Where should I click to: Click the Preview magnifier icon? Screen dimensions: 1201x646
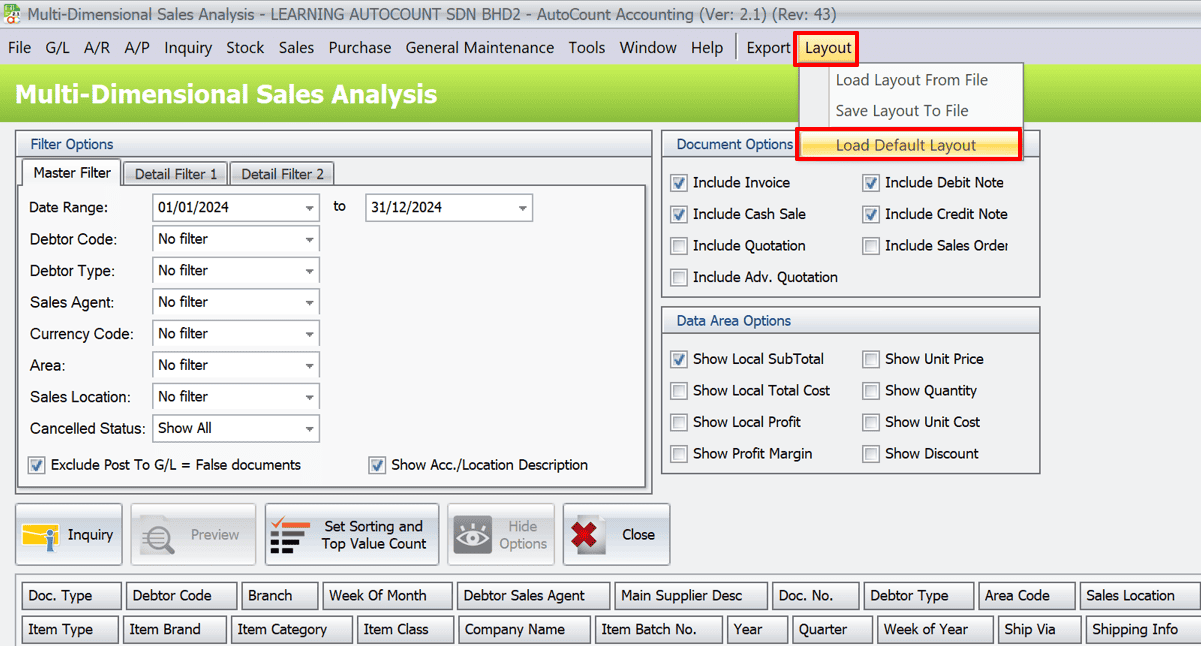158,535
